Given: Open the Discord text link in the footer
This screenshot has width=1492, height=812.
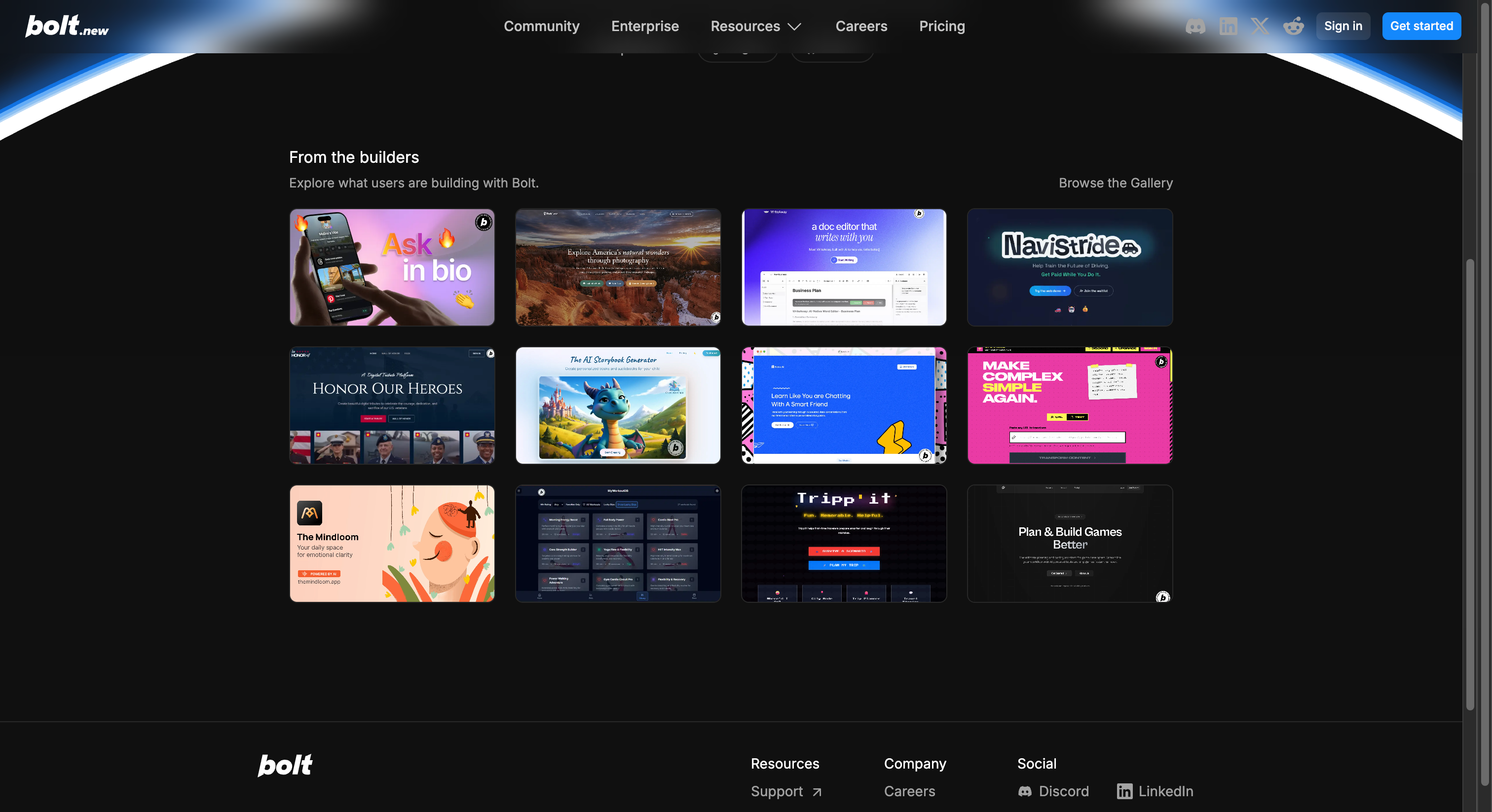Looking at the screenshot, I should (x=1063, y=791).
